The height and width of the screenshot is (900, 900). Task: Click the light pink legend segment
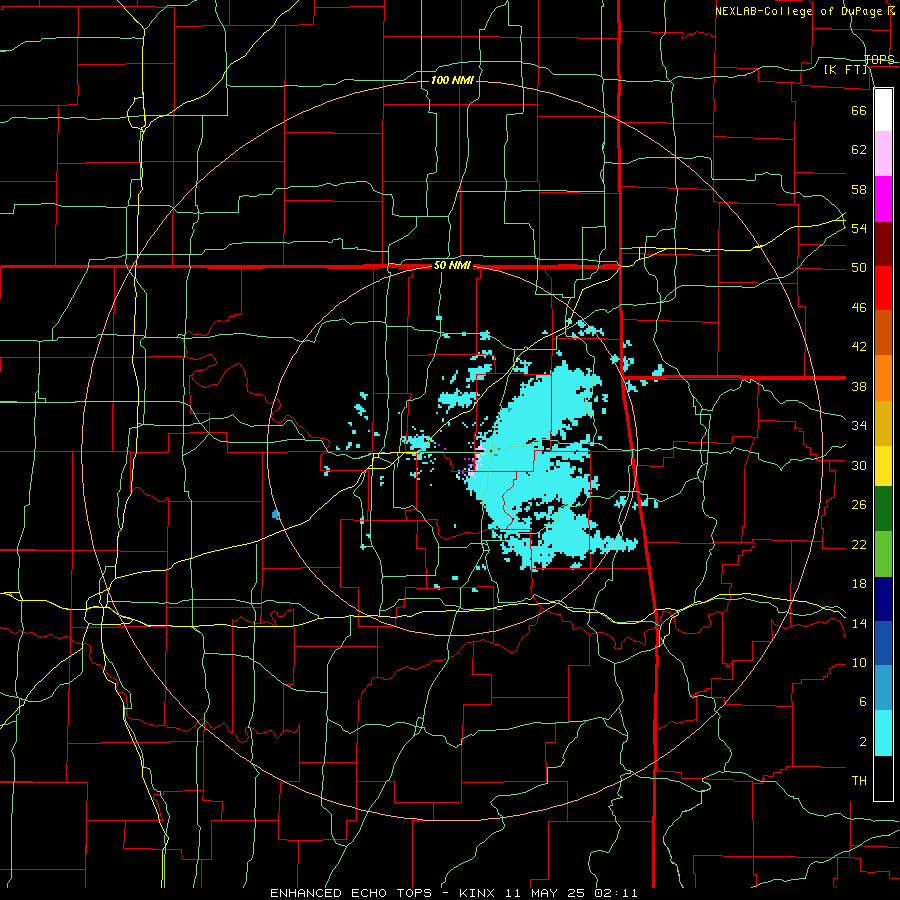[883, 154]
